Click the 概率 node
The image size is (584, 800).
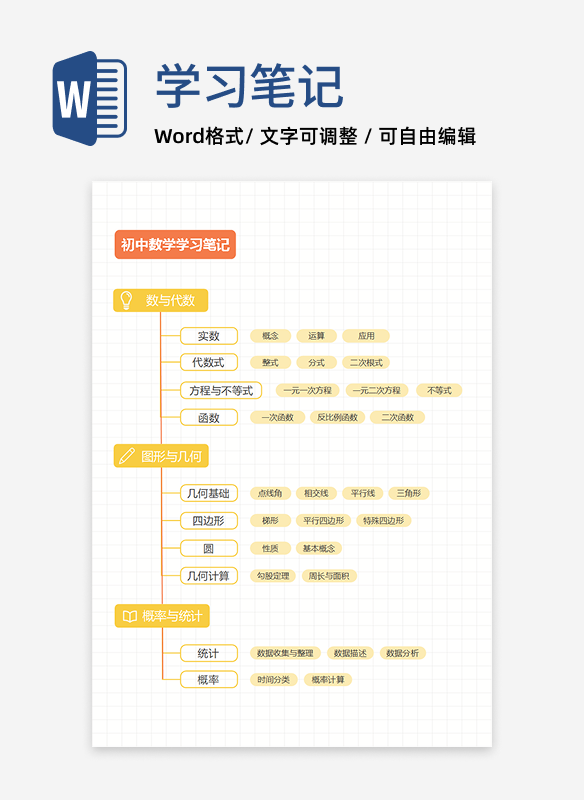[209, 680]
